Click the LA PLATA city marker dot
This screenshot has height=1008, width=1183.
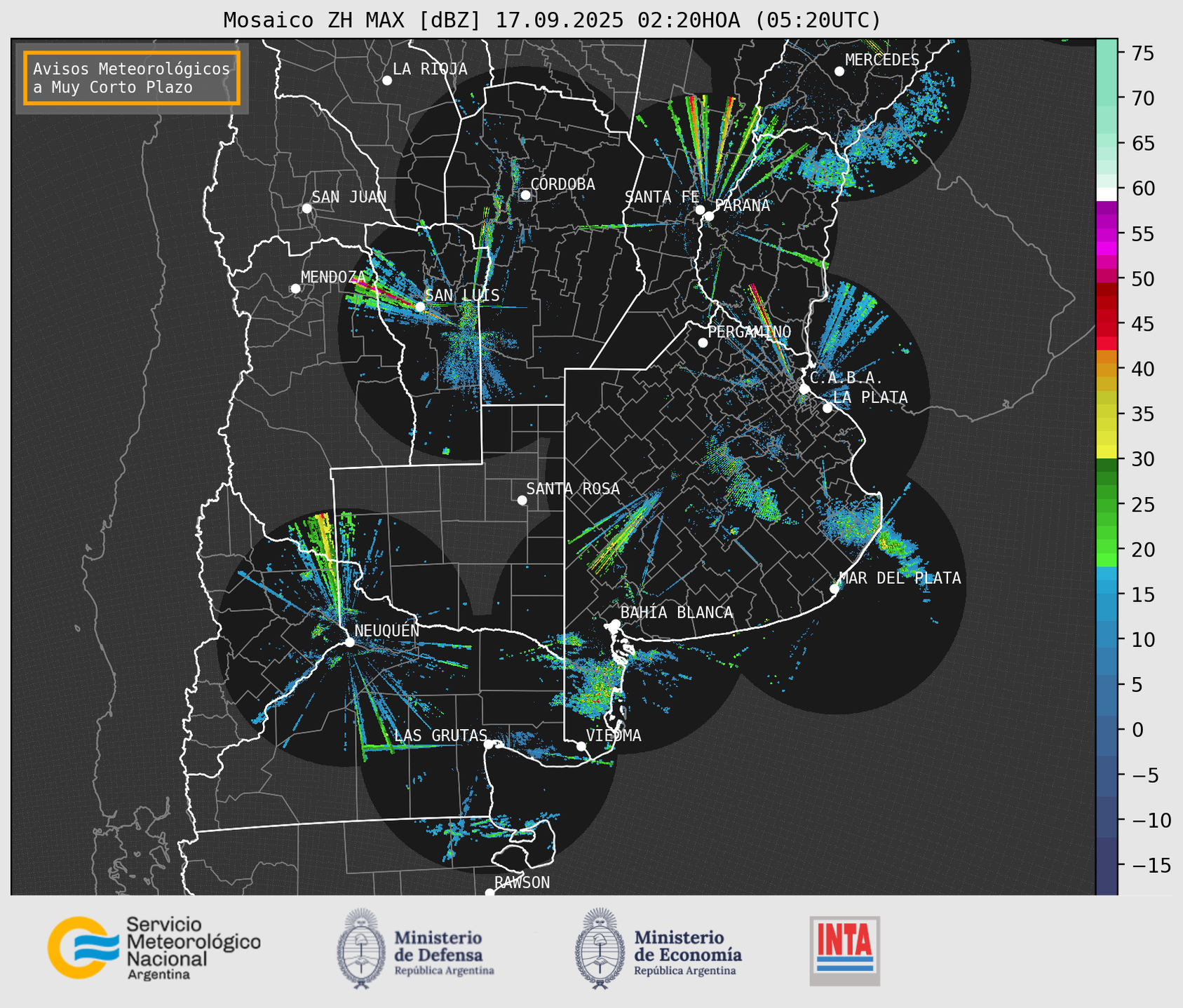pyautogui.click(x=827, y=408)
